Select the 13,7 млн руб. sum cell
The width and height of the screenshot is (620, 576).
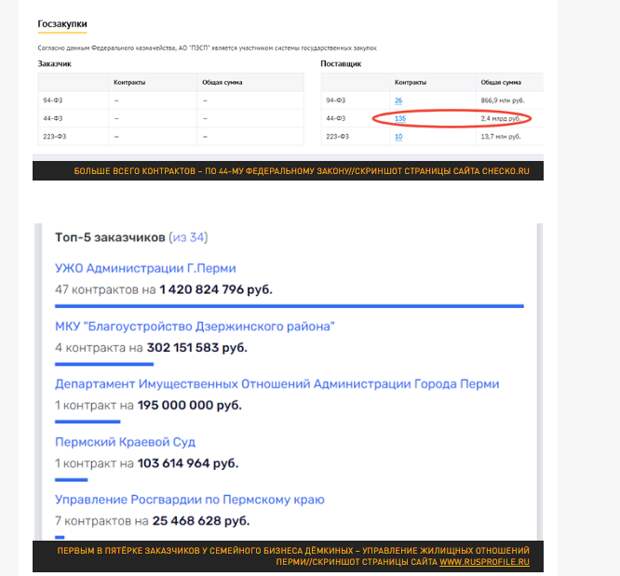[501, 136]
